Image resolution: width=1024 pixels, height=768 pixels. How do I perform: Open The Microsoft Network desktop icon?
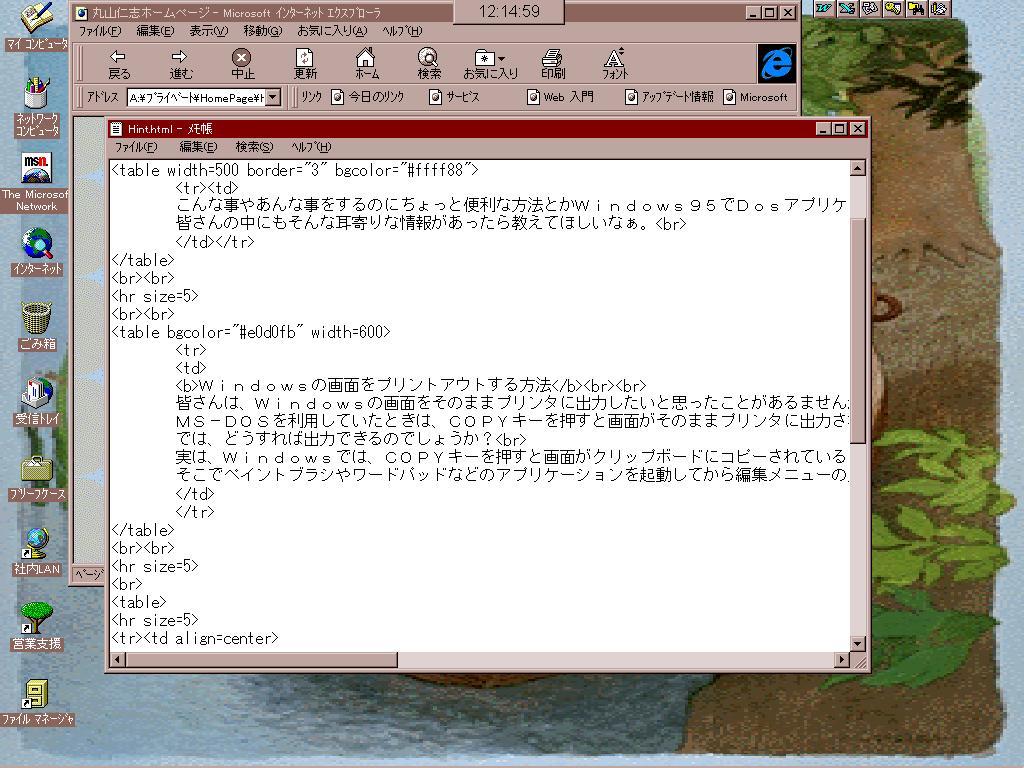point(35,182)
